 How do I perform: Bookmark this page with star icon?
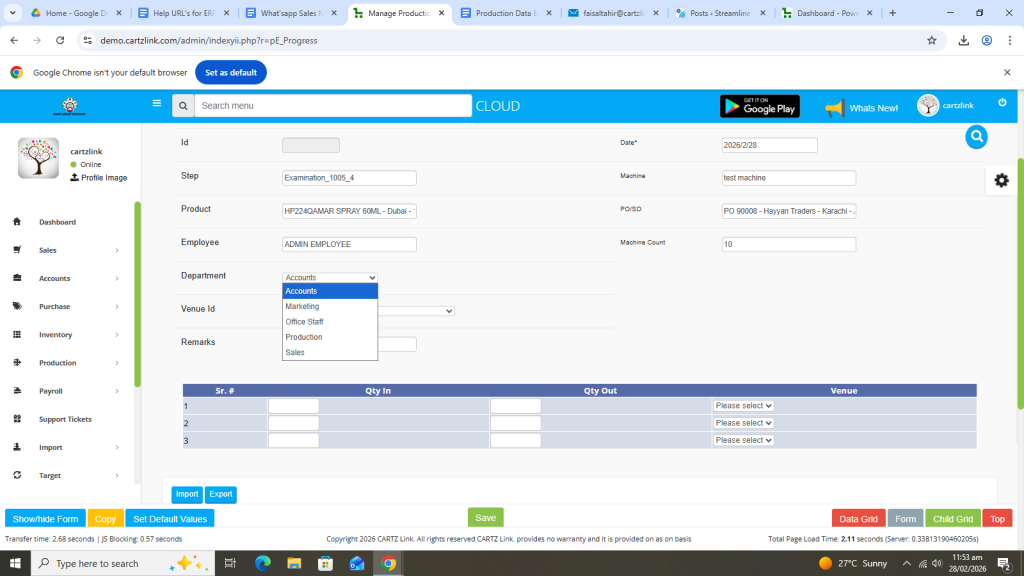[931, 40]
